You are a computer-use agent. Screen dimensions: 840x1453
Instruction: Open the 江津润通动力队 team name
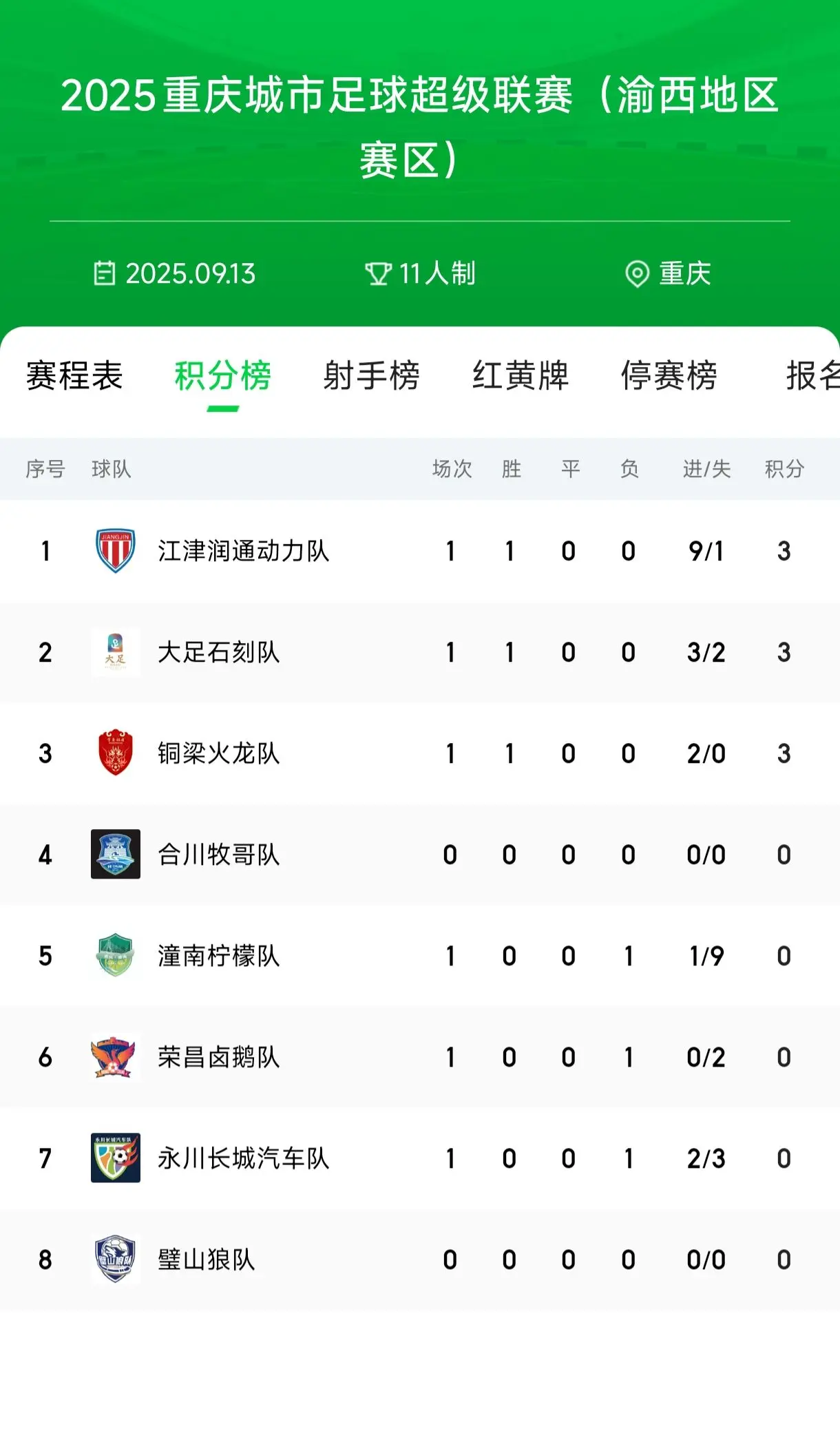coord(244,551)
